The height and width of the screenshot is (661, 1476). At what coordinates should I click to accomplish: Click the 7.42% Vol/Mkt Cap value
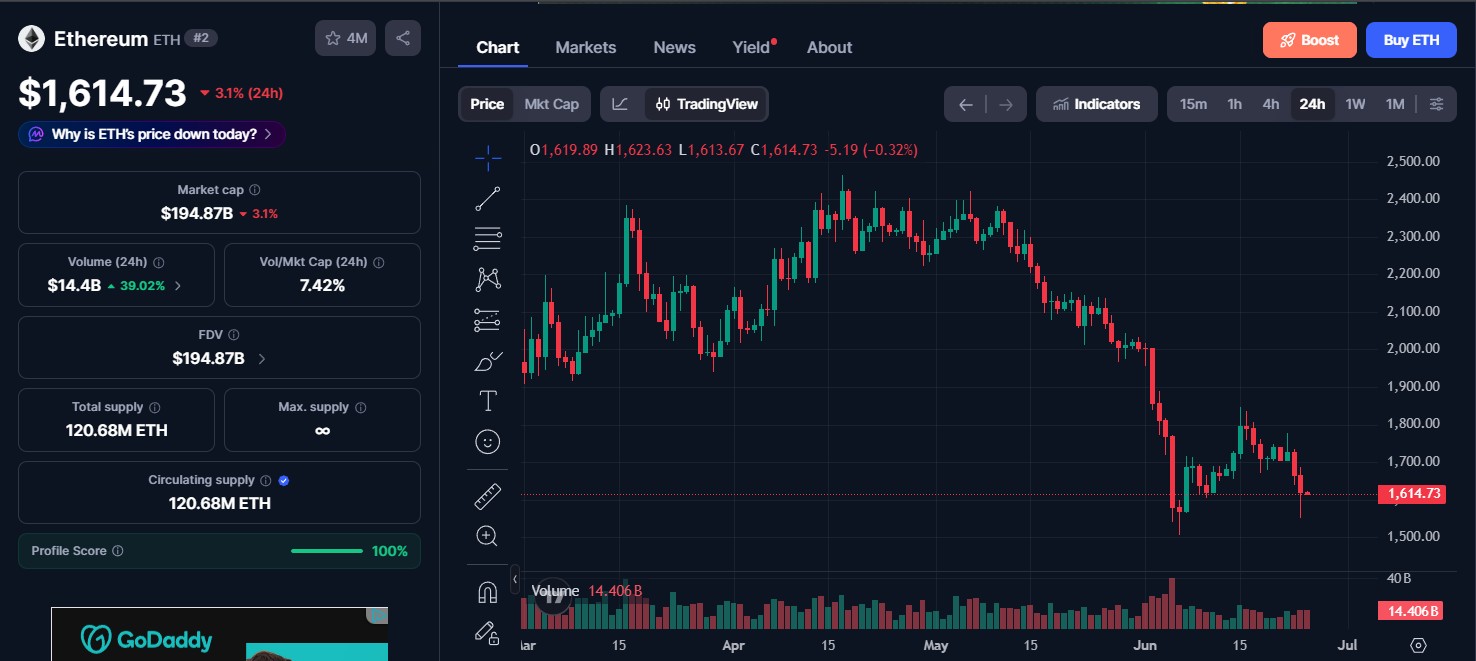click(x=322, y=285)
